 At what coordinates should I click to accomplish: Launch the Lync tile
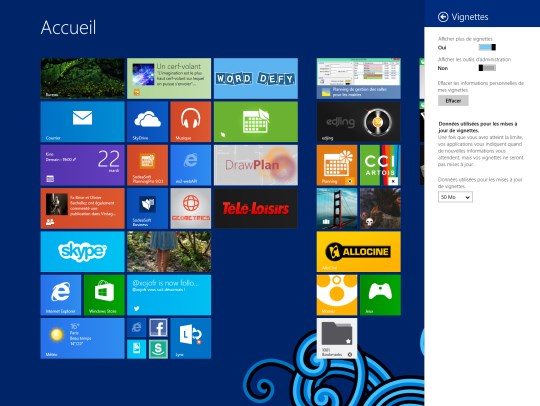point(191,339)
